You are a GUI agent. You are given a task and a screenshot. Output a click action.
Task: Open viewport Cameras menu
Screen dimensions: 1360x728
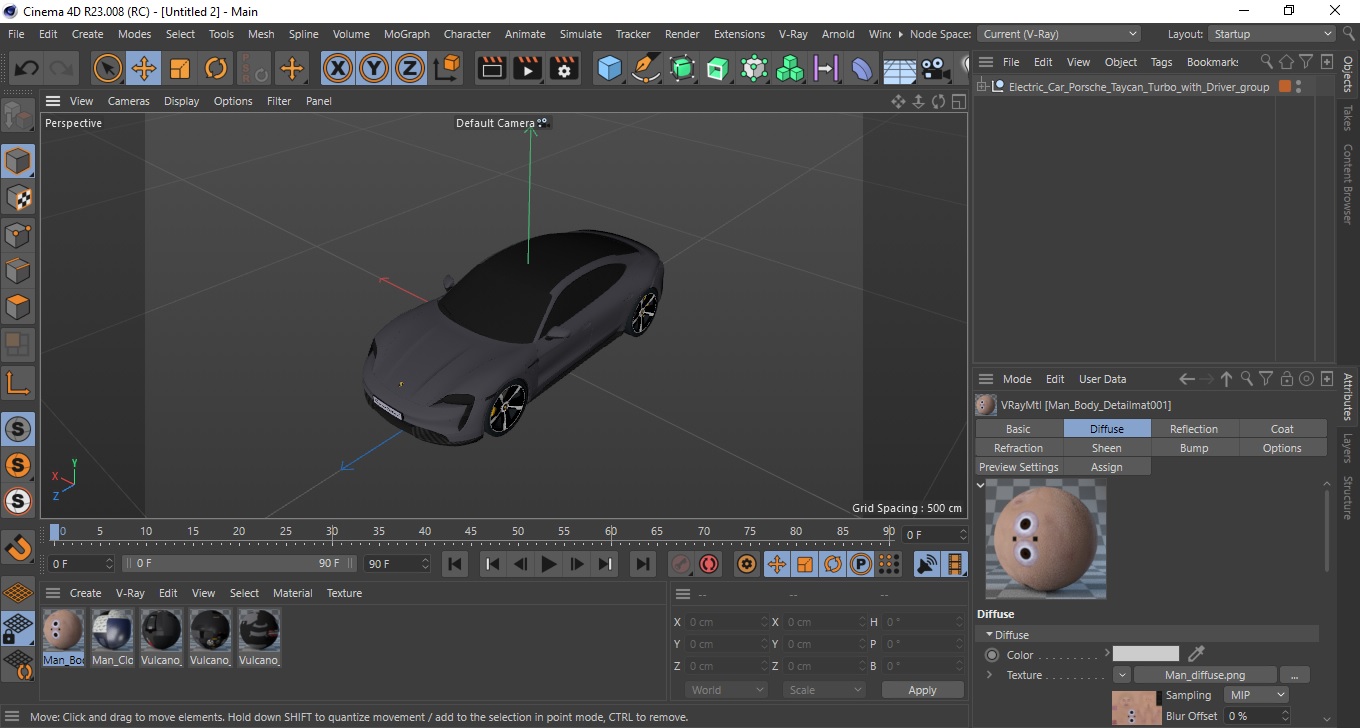coord(128,101)
